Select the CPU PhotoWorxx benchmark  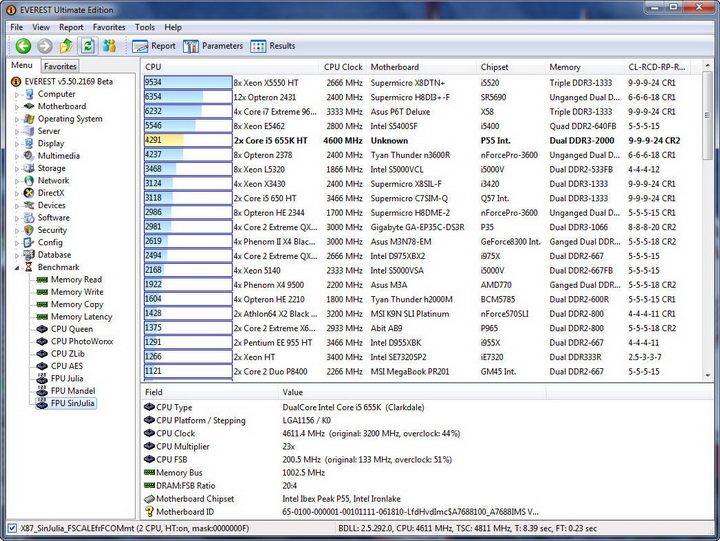(x=75, y=342)
